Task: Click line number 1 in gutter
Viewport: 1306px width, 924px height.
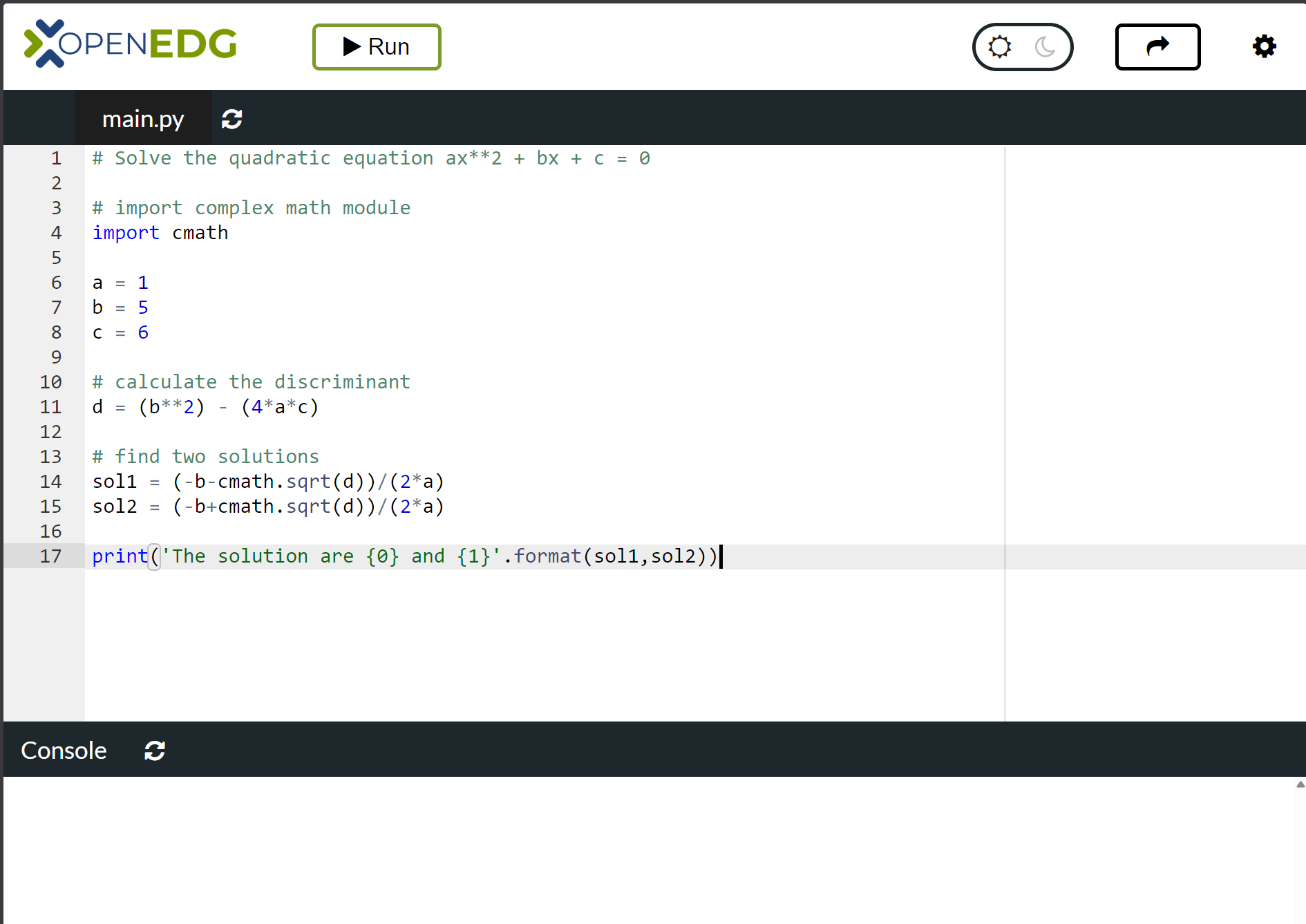Action: 57,158
